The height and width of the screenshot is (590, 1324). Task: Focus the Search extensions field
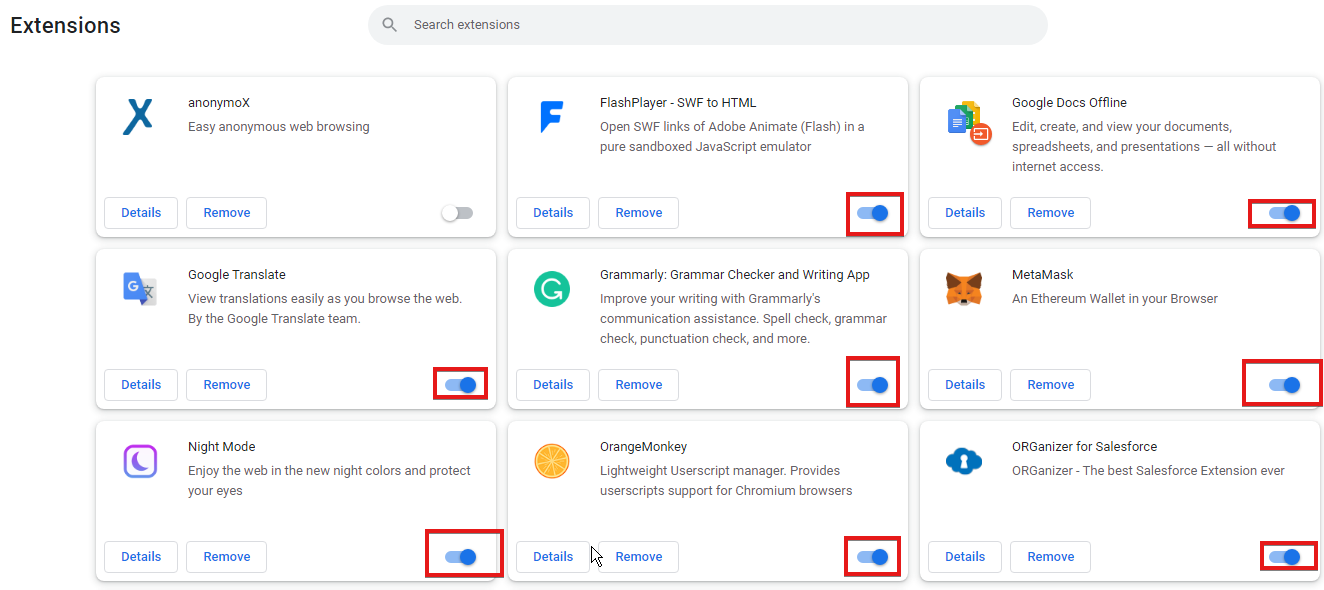pos(708,25)
